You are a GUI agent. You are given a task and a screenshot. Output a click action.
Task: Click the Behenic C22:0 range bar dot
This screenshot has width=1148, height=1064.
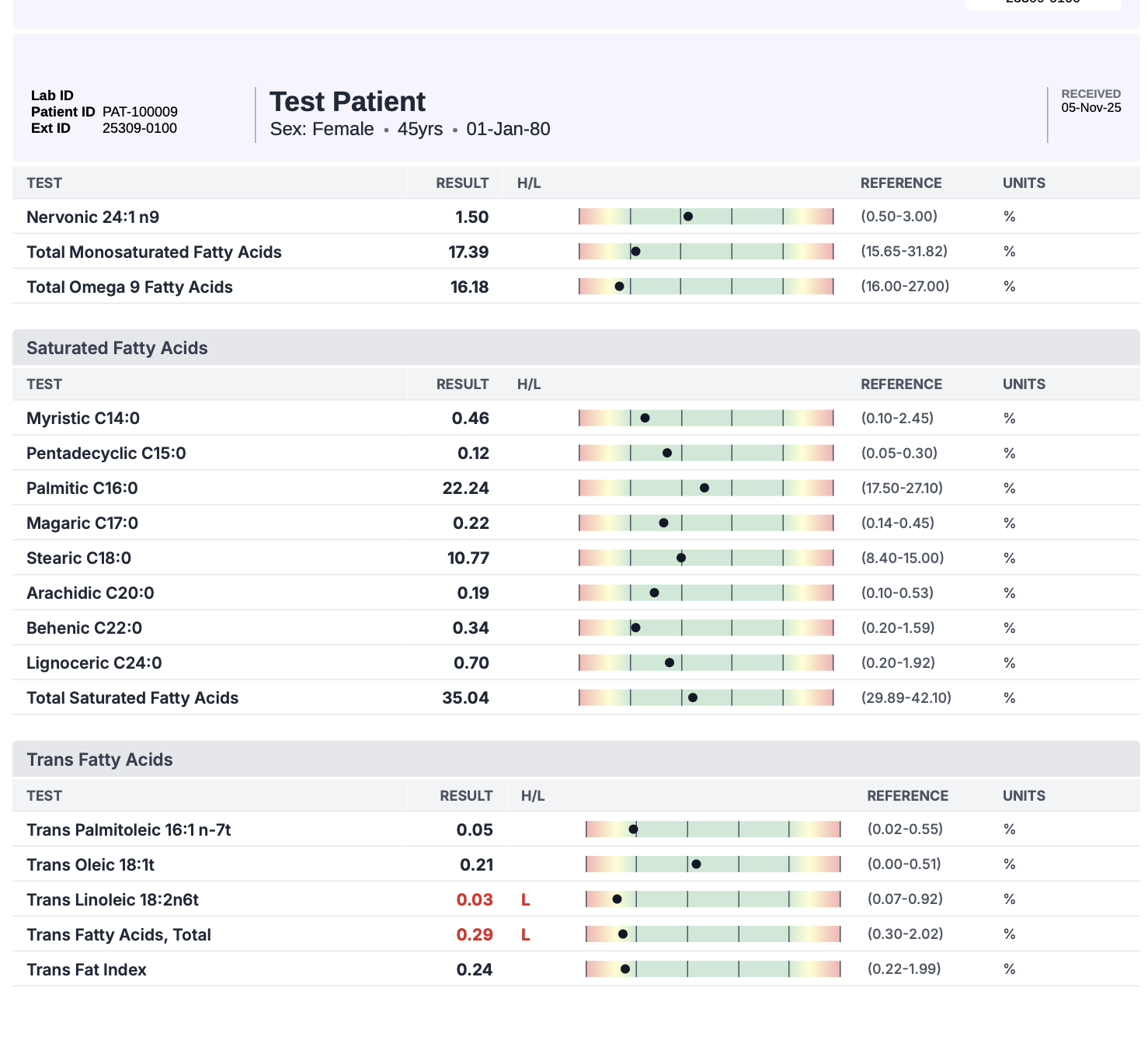[635, 628]
